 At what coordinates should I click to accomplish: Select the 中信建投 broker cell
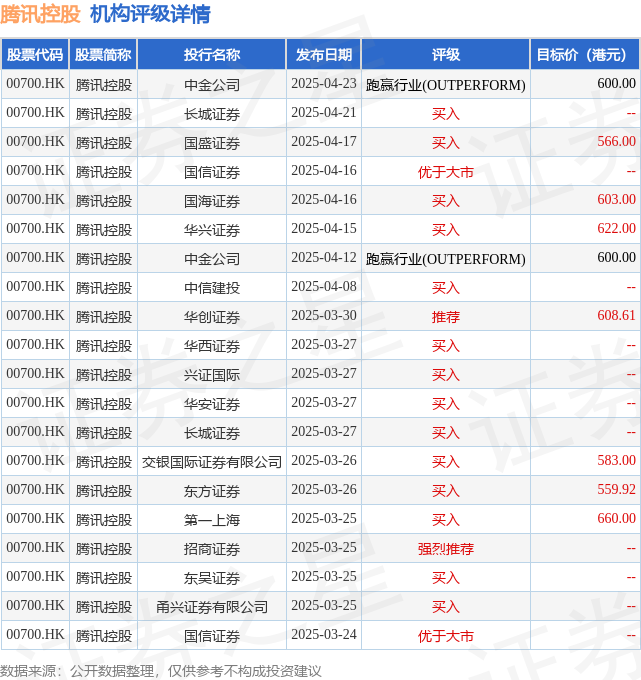point(212,288)
